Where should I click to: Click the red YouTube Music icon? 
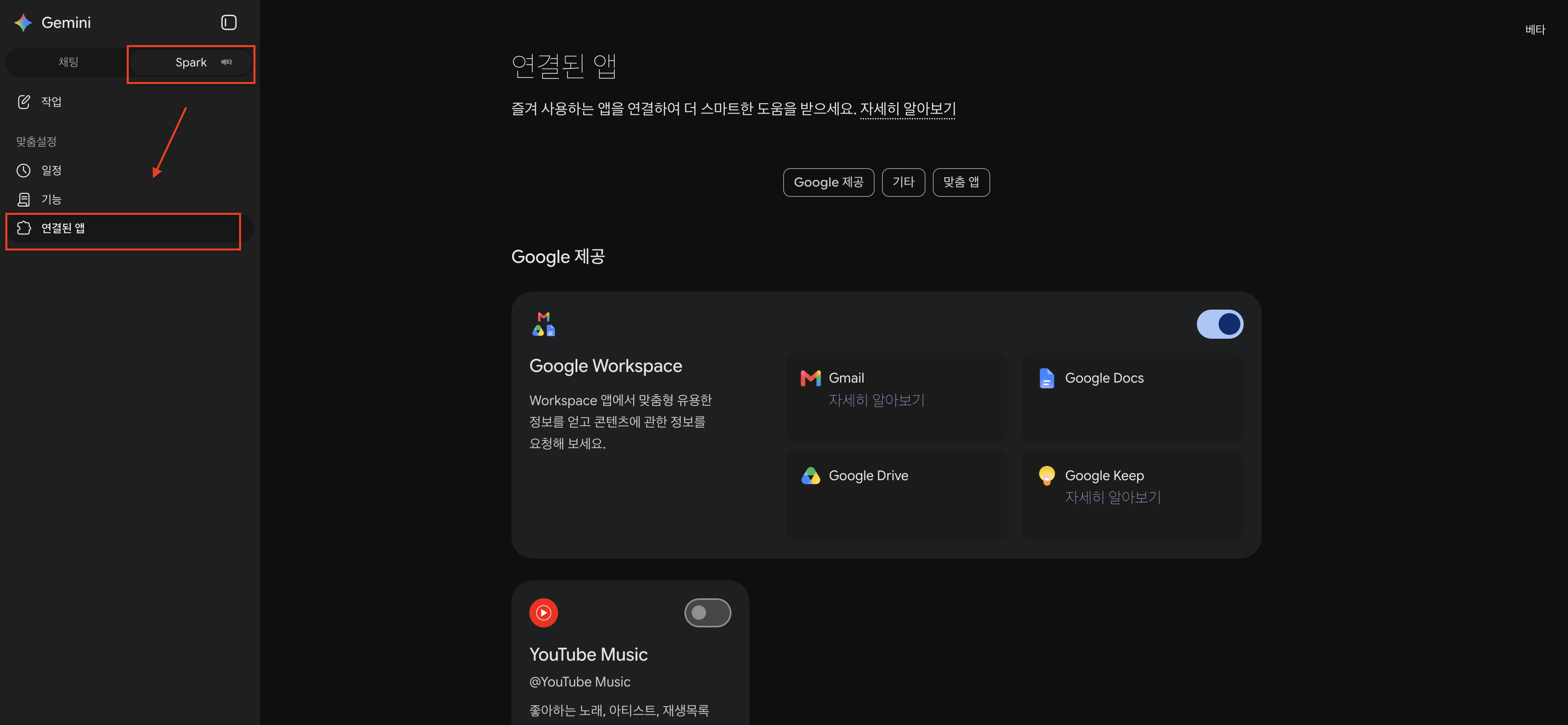click(x=544, y=612)
